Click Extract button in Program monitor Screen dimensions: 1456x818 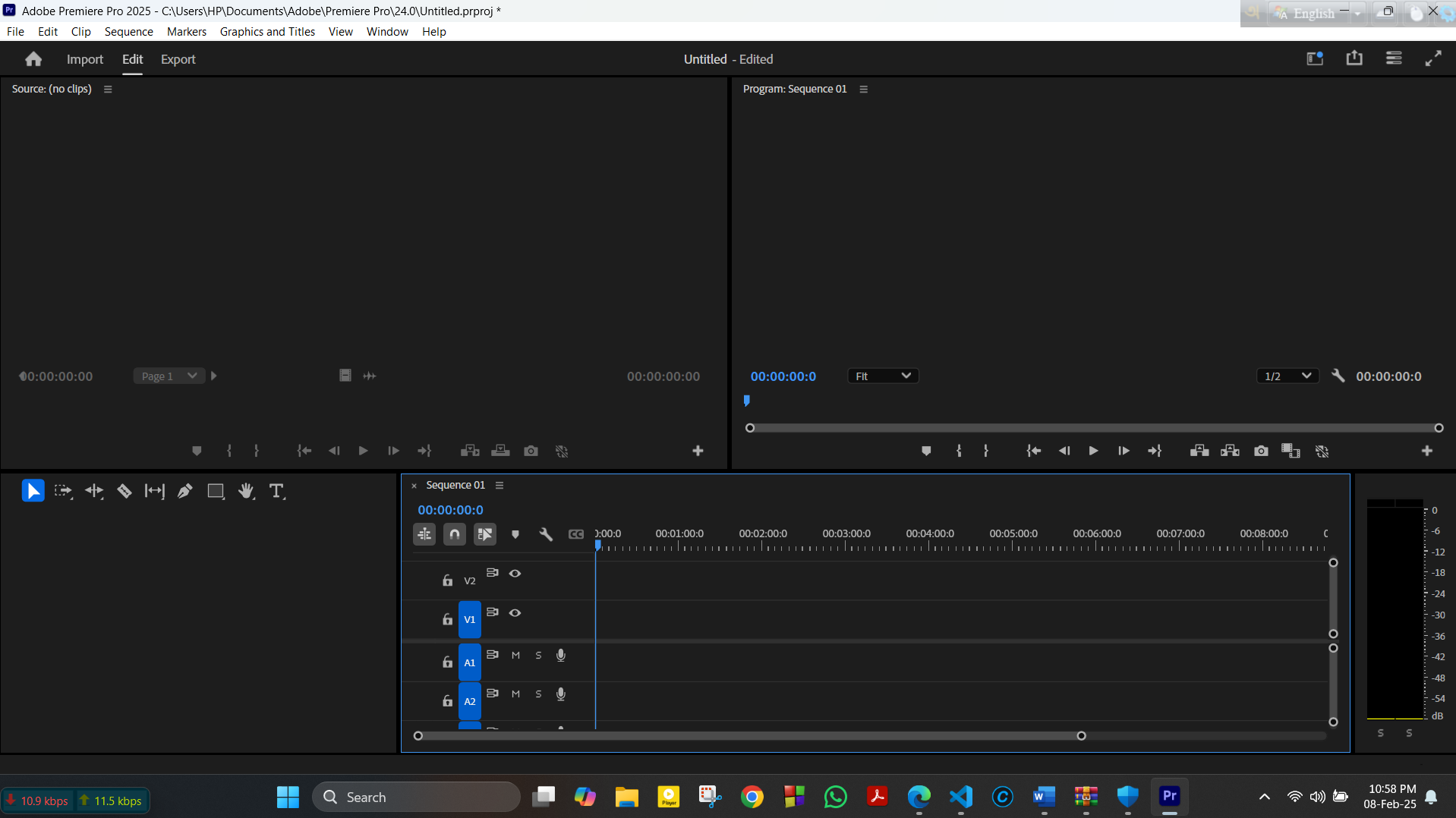tap(1230, 451)
